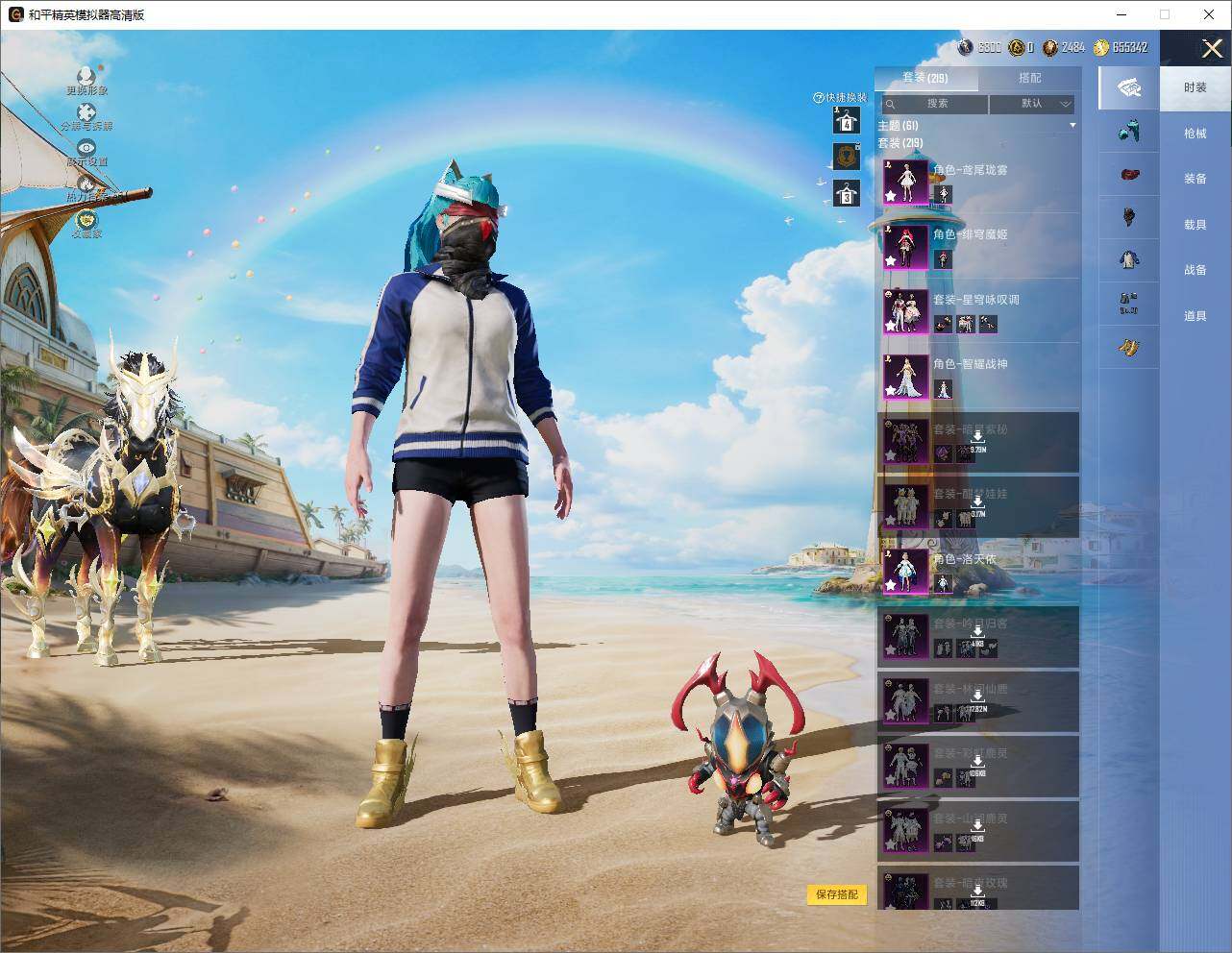Toggle the locked emblem quick-change slot
This screenshot has width=1232, height=953.
coord(846,157)
